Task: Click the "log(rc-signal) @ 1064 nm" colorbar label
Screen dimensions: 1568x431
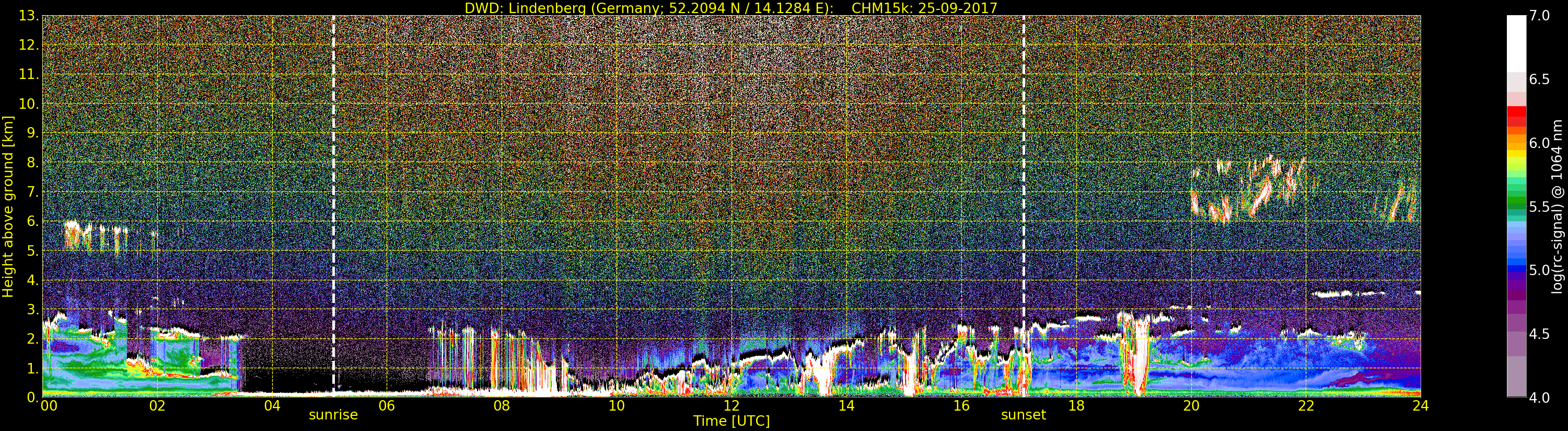Action: click(x=1558, y=206)
